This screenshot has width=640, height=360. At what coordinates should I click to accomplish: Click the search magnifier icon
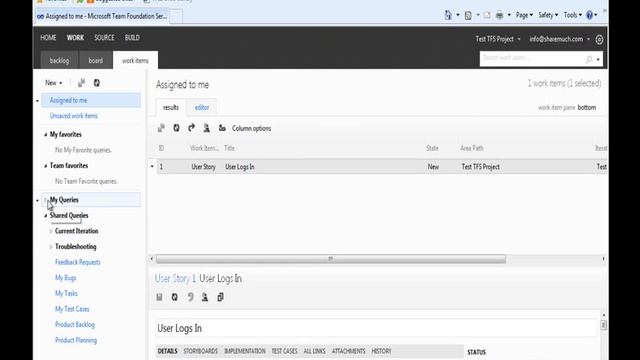[589, 60]
